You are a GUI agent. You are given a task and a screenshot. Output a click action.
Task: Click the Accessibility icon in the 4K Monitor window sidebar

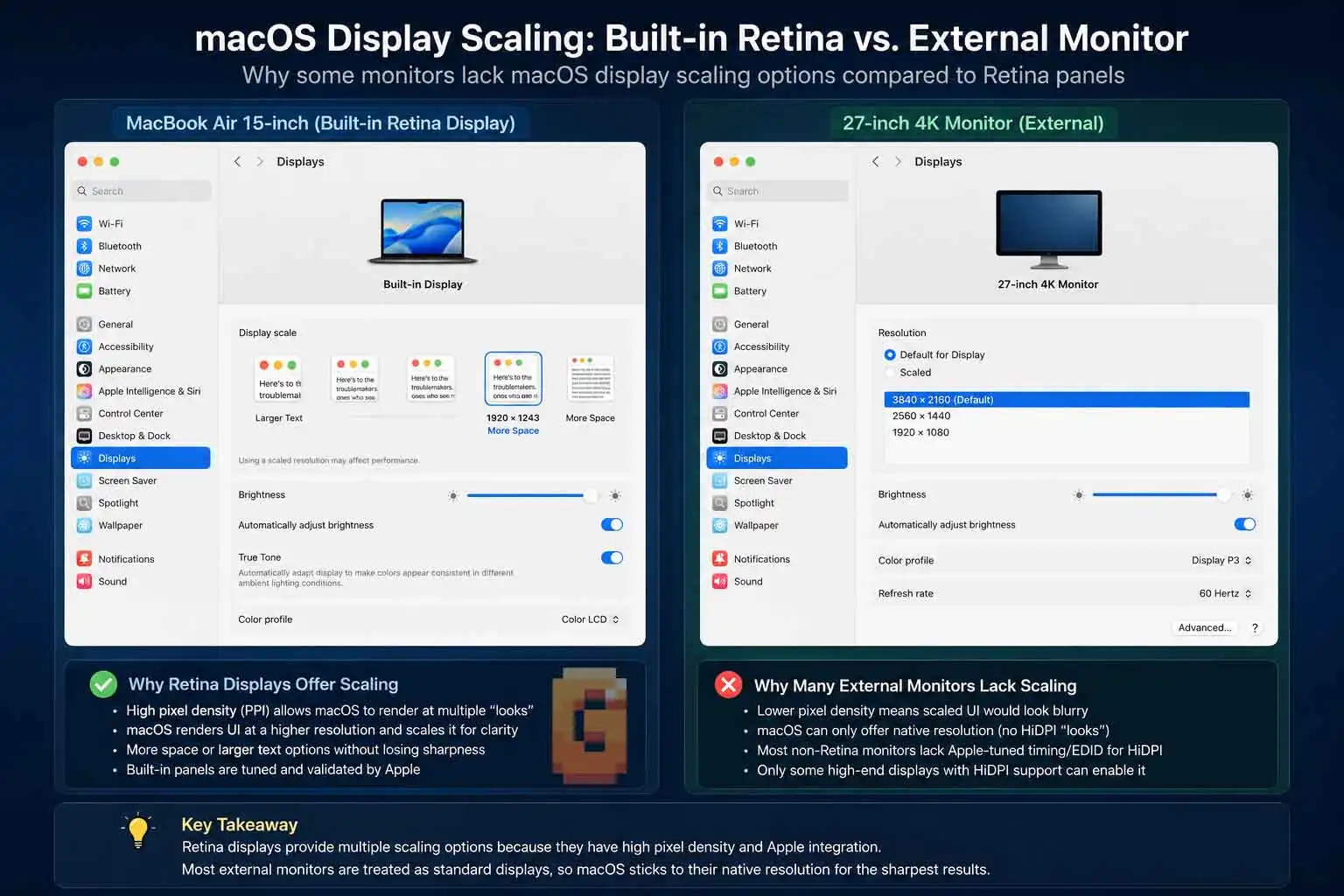719,346
